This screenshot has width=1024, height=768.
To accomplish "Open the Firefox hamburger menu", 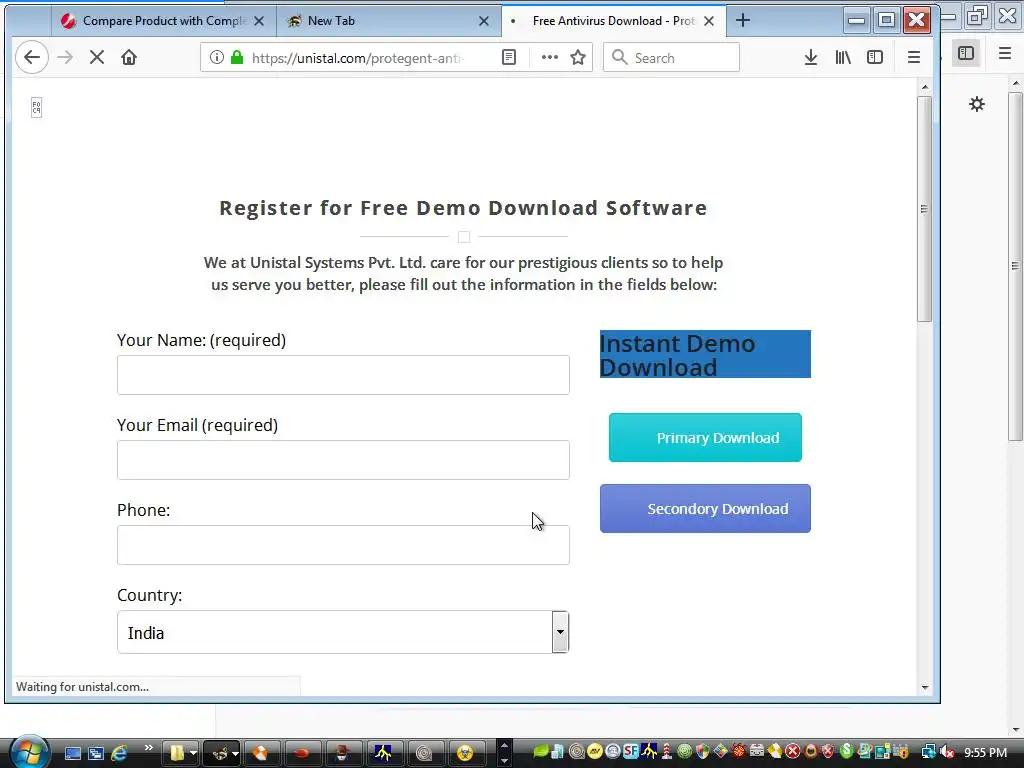I will (914, 57).
